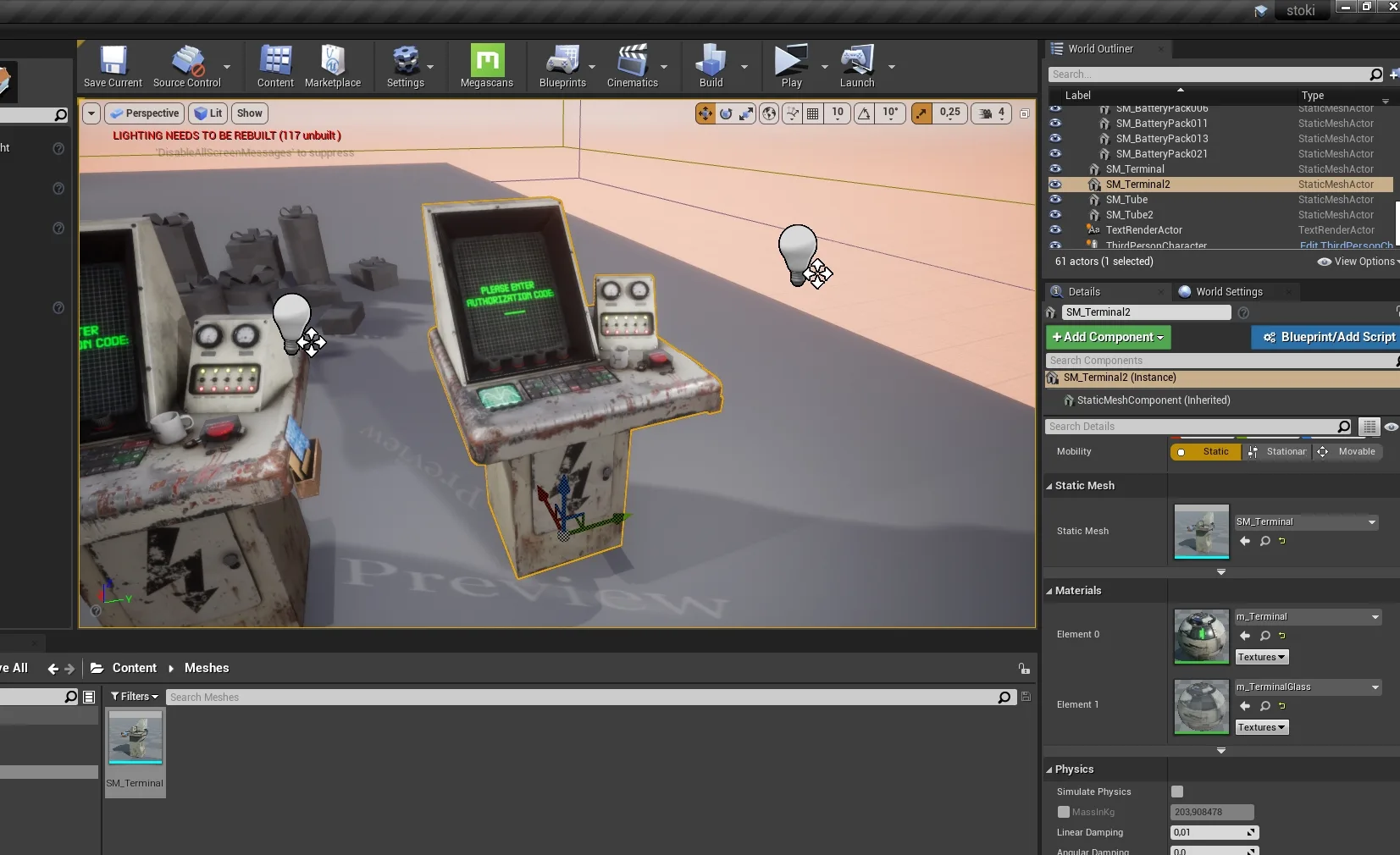
Task: Enable the Simulate Physics checkbox
Action: (x=1177, y=792)
